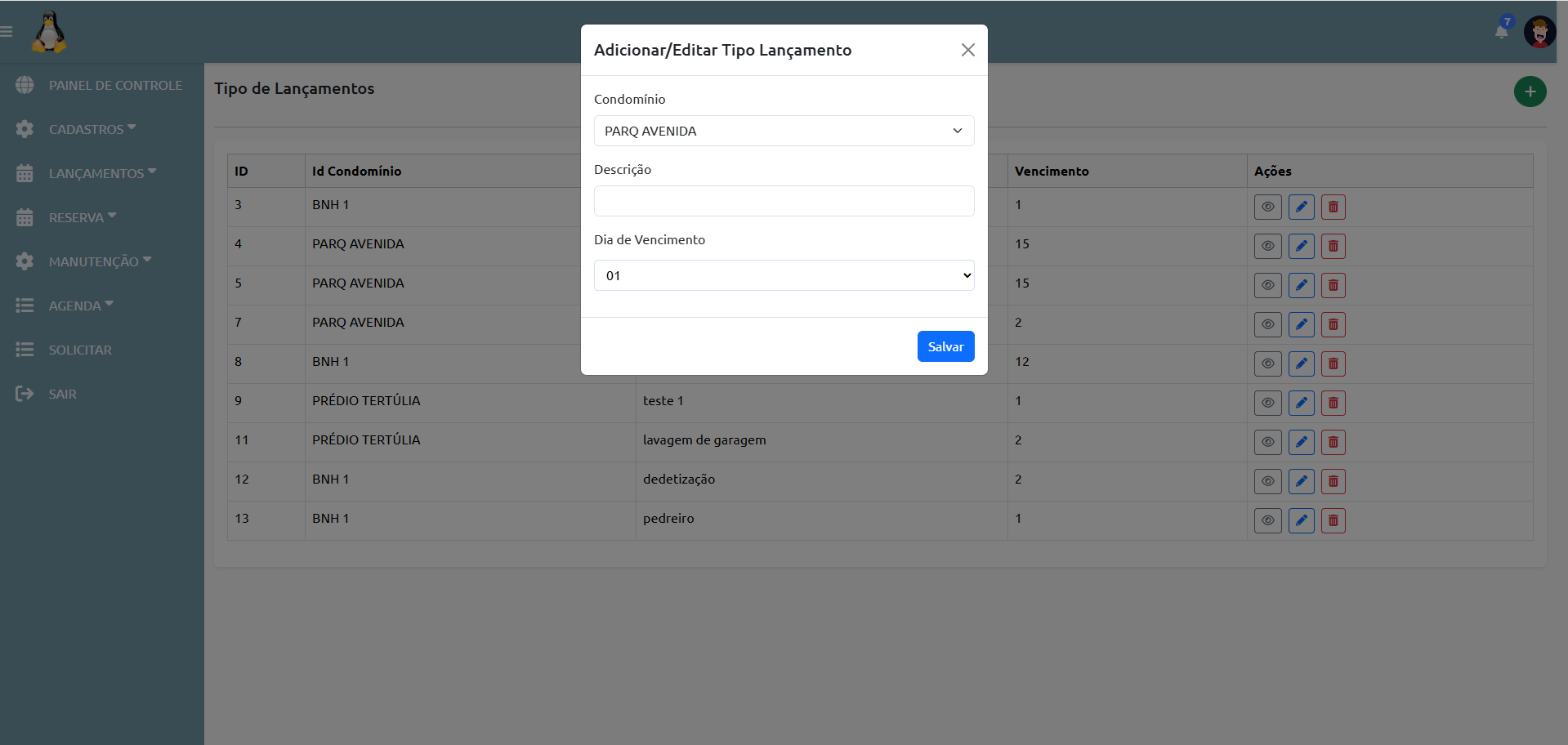
Task: View details of pedreiro row
Action: [1267, 520]
